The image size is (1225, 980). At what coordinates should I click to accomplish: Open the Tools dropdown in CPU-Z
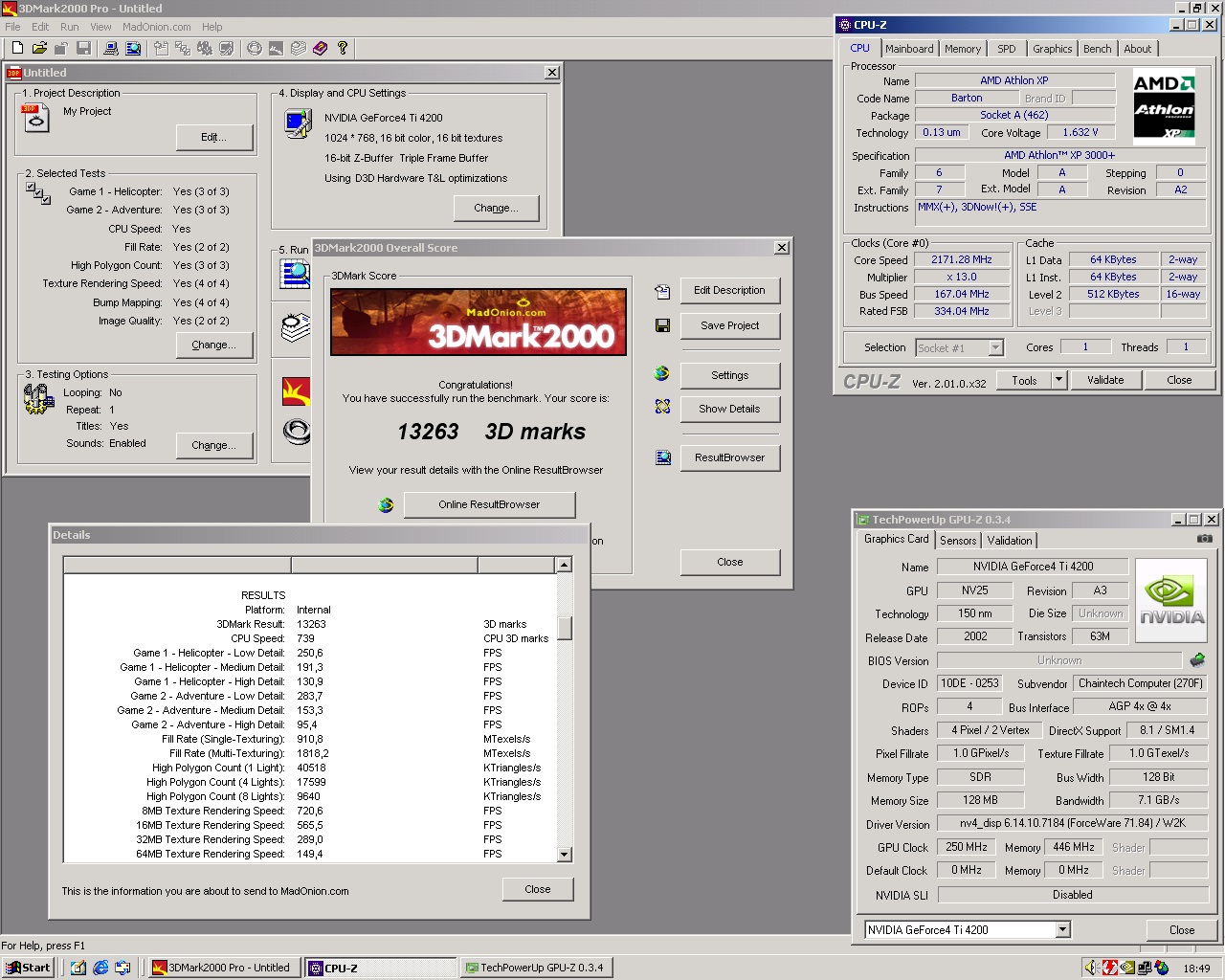point(1058,380)
